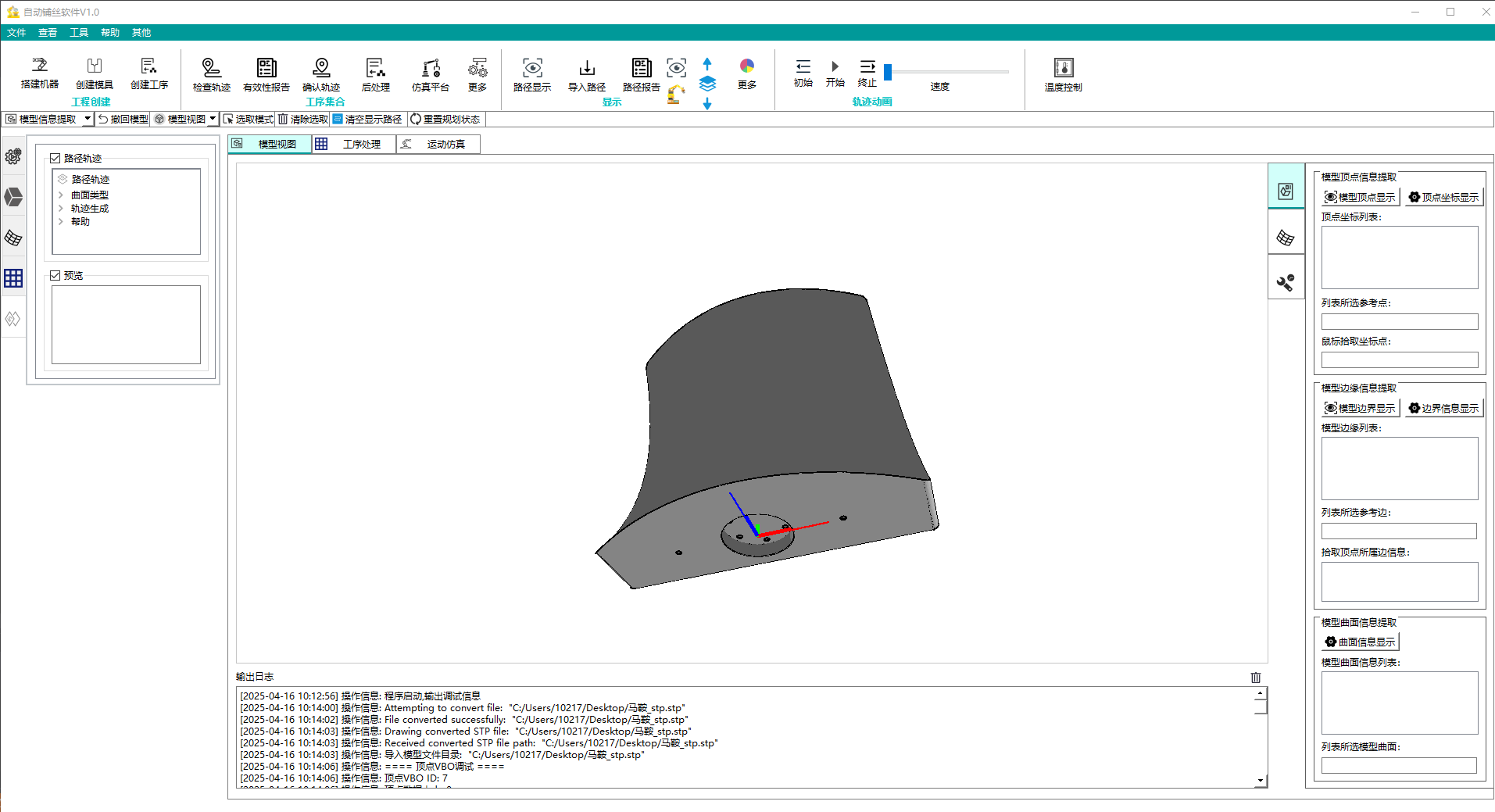The image size is (1495, 812).
Task: Open the 工具 menu
Action: (x=79, y=32)
